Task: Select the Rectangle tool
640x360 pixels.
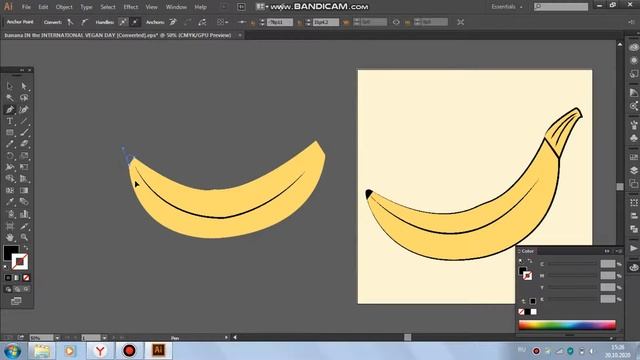Action: pos(10,133)
